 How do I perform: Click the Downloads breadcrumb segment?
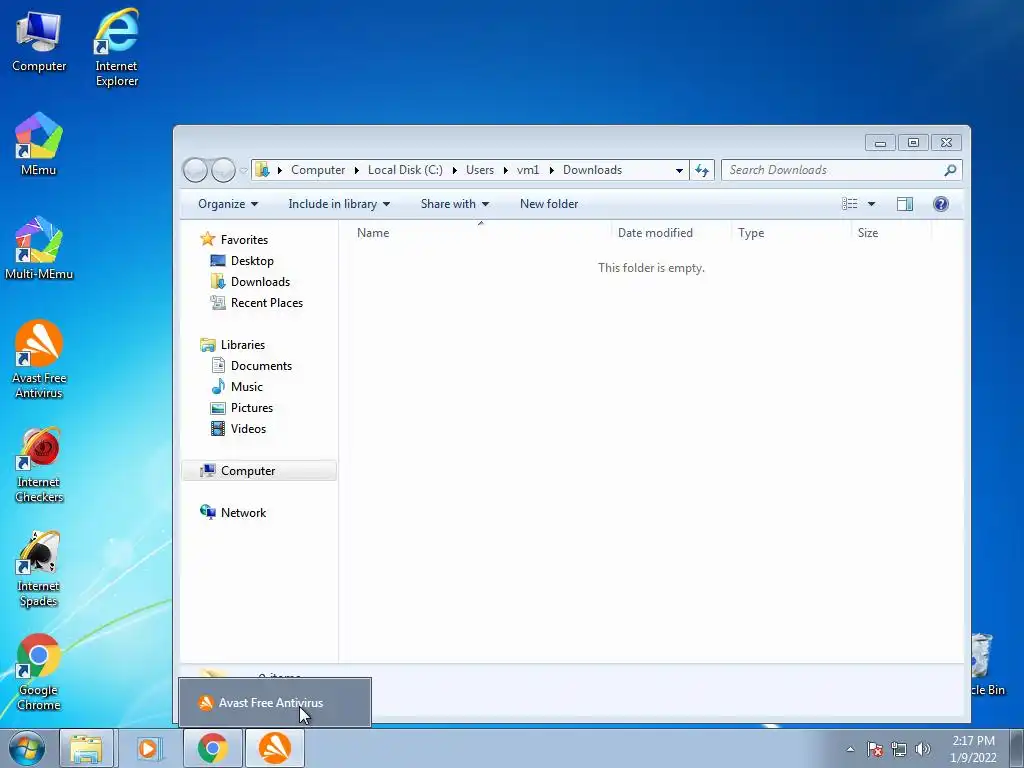[x=592, y=170]
